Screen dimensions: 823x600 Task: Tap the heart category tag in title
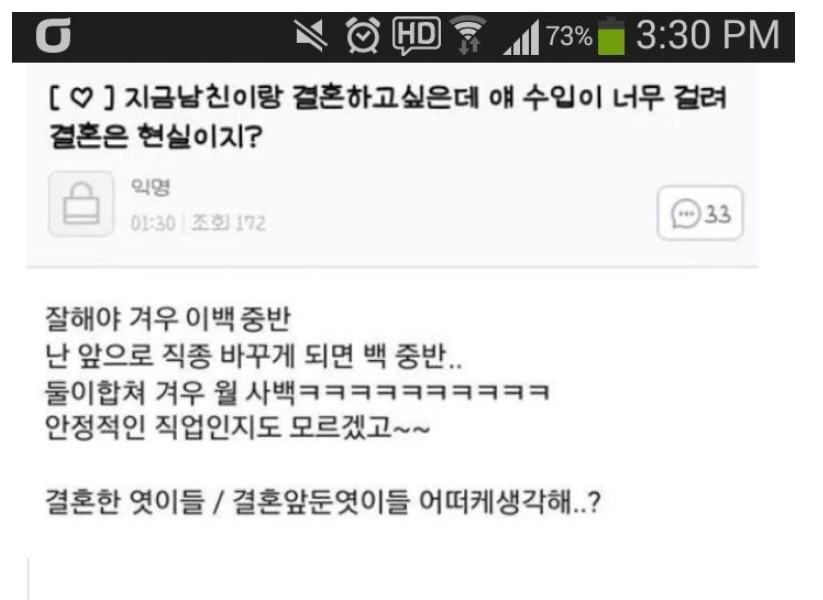(81, 98)
